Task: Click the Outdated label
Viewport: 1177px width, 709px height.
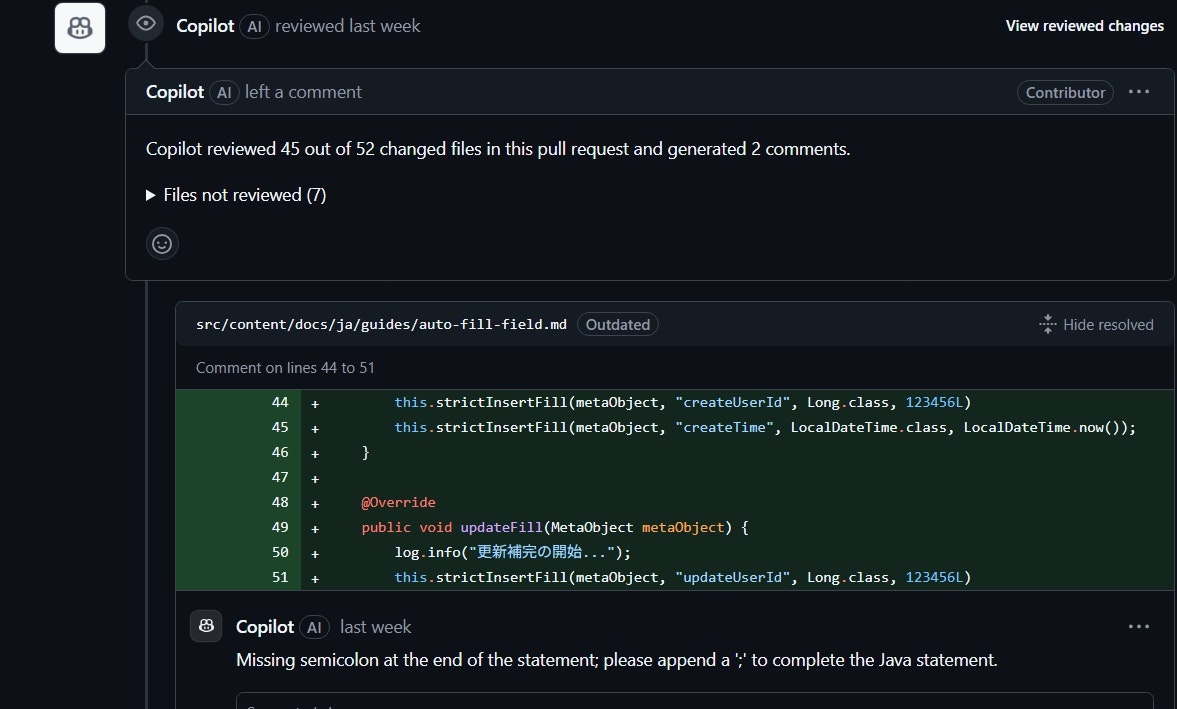Action: coord(618,324)
